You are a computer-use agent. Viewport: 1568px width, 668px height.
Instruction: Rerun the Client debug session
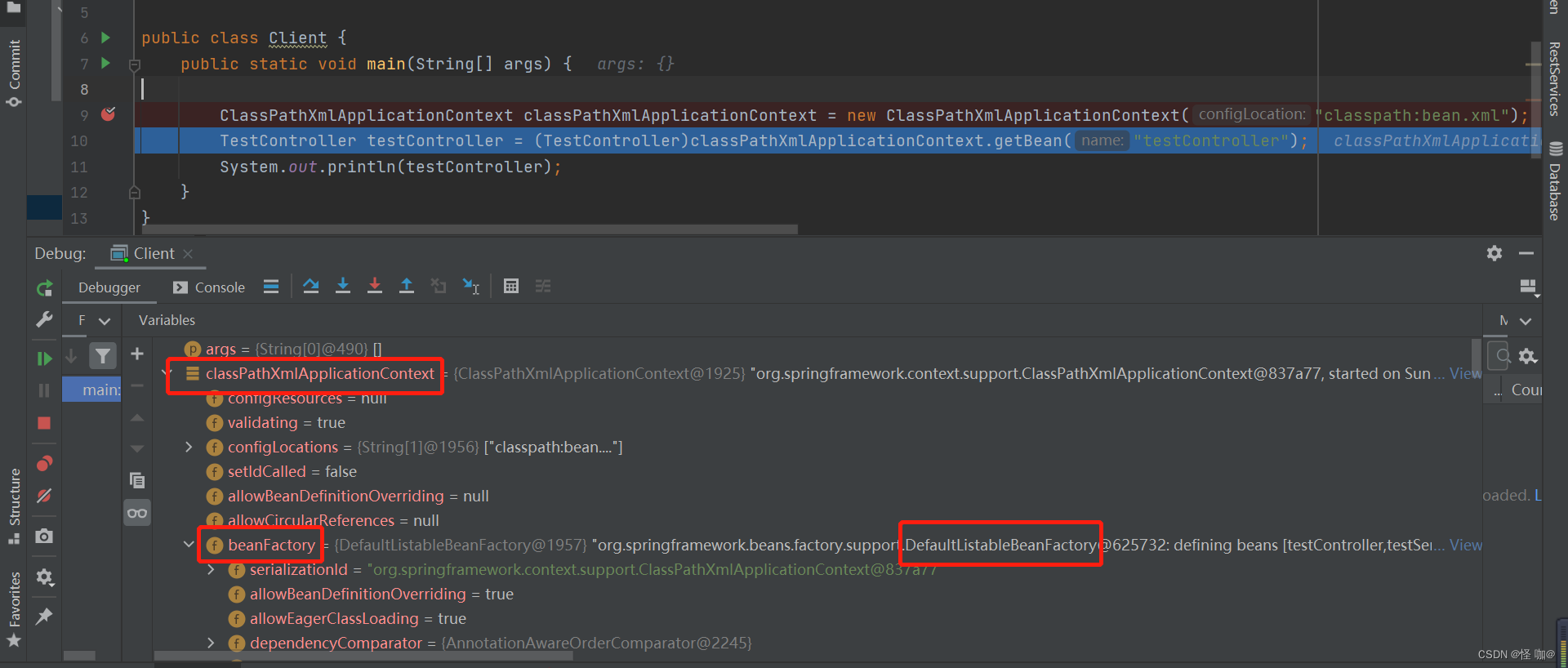point(44,287)
